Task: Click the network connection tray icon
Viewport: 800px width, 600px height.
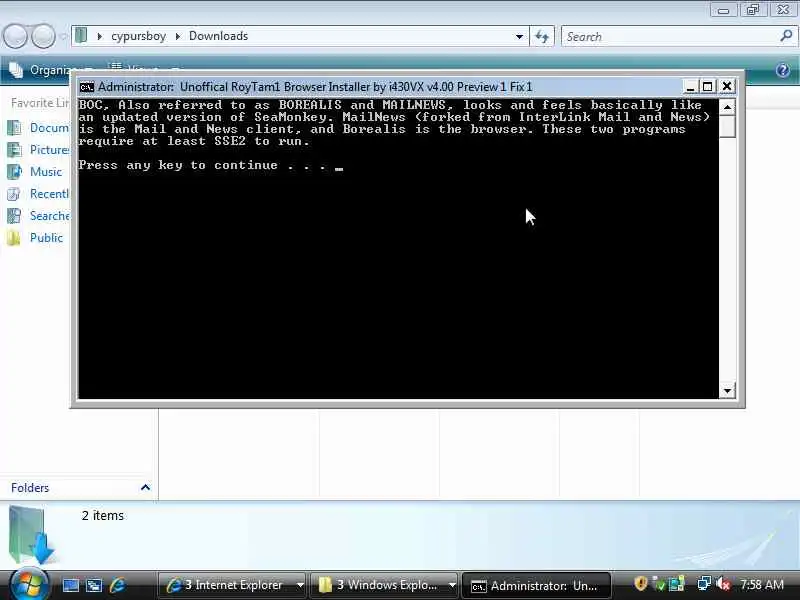Action: point(704,584)
